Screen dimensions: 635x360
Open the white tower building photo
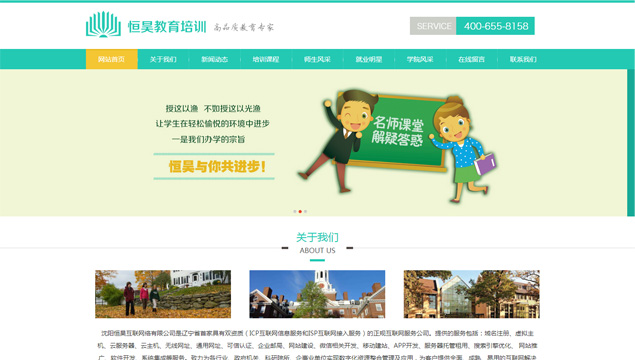click(317, 294)
